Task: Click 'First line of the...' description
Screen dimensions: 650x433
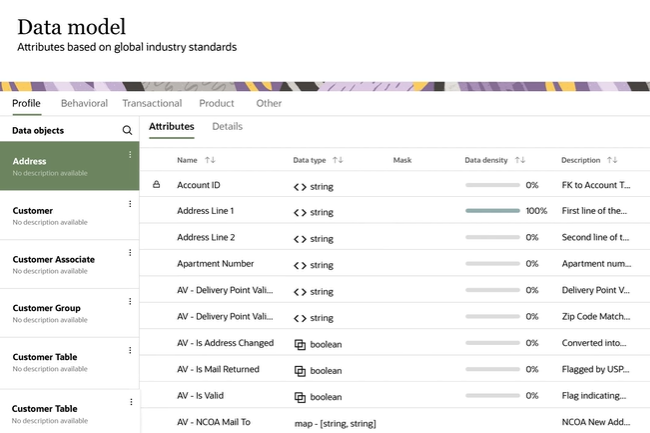Action: [x=594, y=210]
